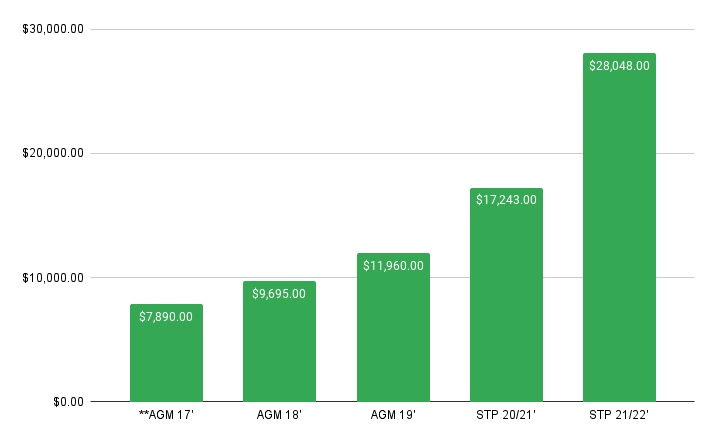Select the $9,695.00 data label
This screenshot has height=444, width=717.
pos(279,293)
